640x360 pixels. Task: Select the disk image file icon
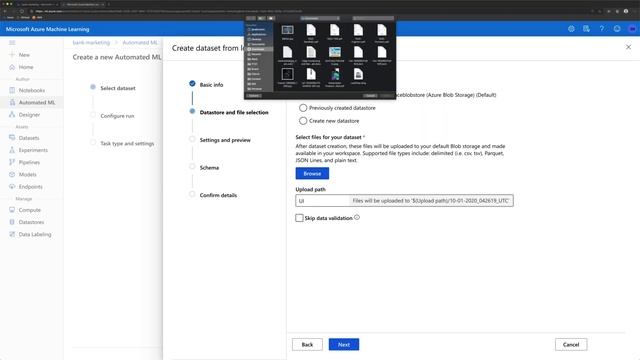click(x=358, y=74)
